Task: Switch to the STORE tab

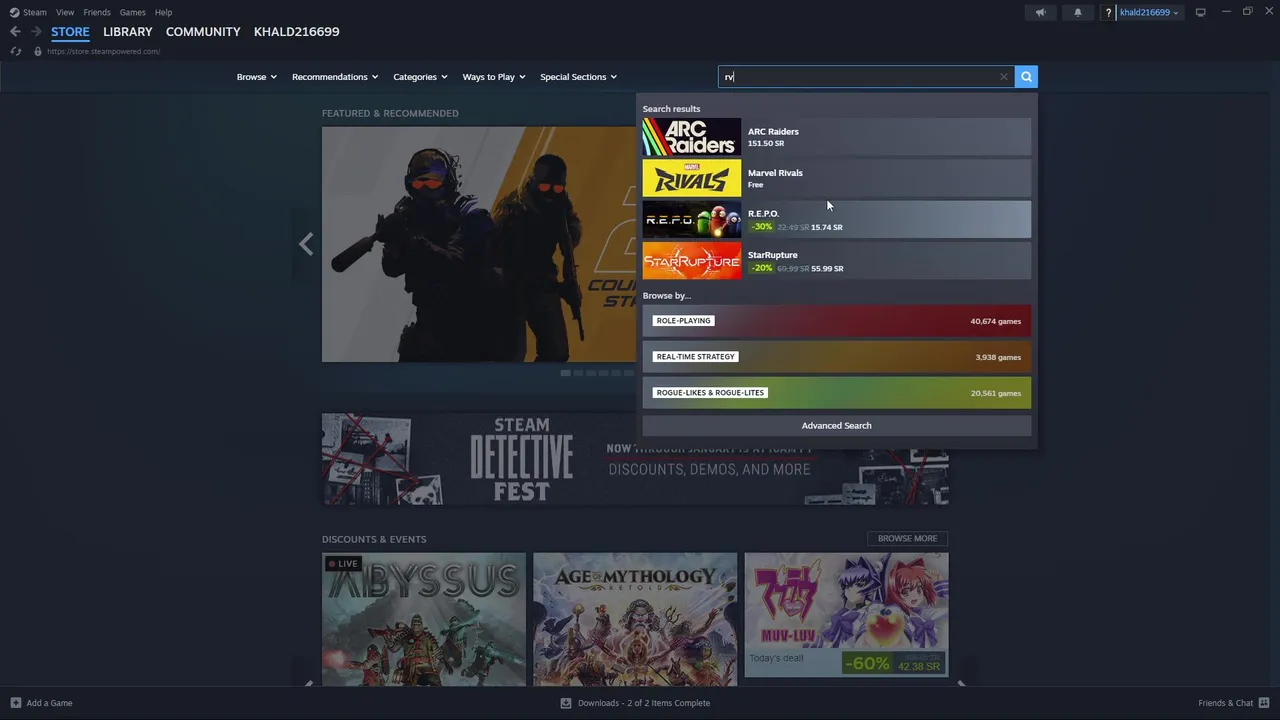Action: (70, 32)
